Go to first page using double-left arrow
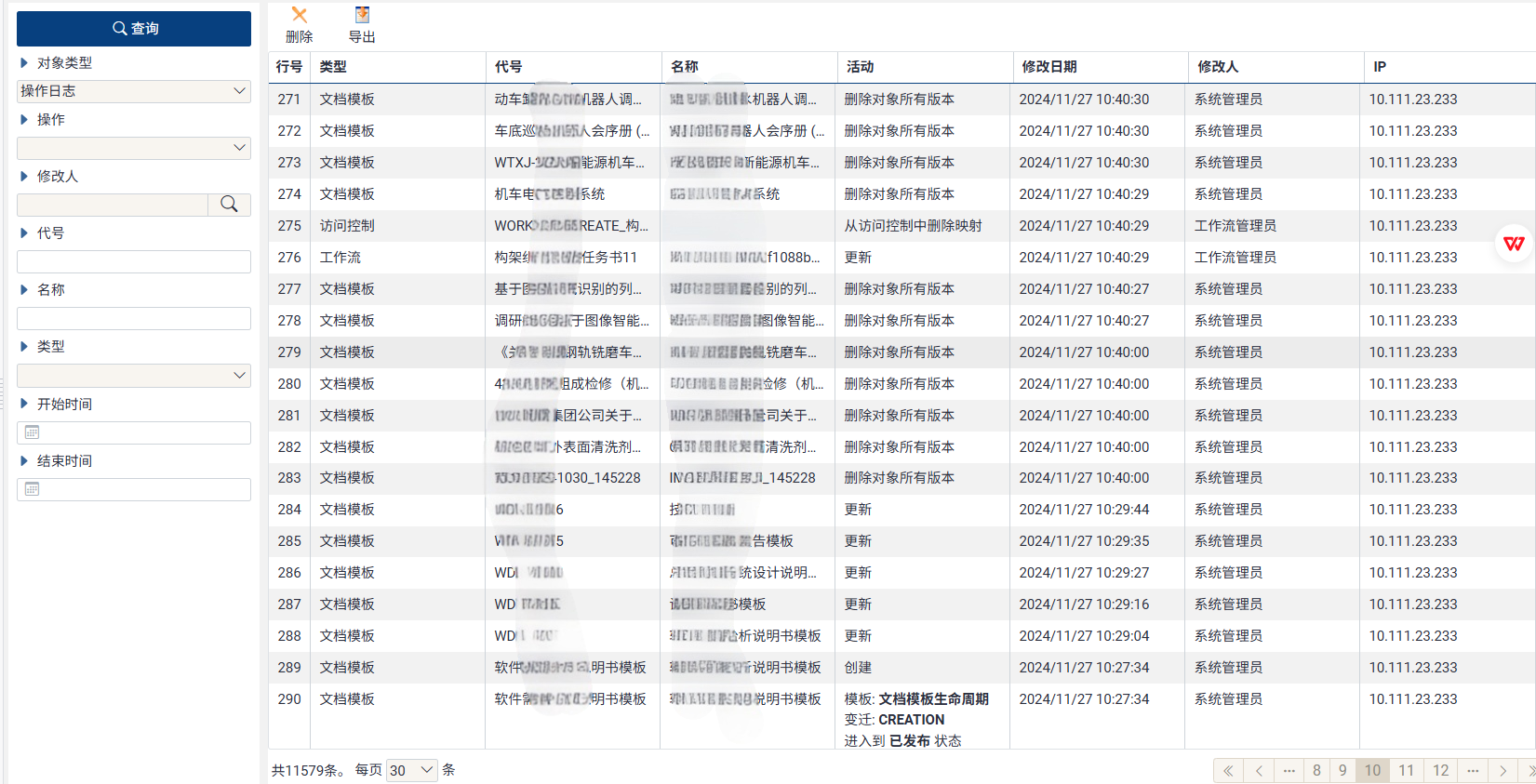Viewport: 1536px width, 784px height. click(x=1228, y=770)
